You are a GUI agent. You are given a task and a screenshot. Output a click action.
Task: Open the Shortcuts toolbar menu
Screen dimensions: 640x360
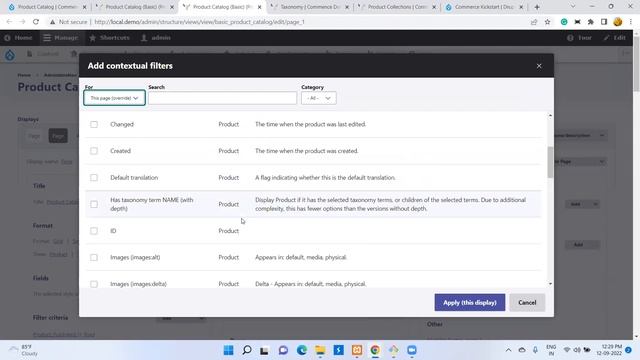coord(109,38)
